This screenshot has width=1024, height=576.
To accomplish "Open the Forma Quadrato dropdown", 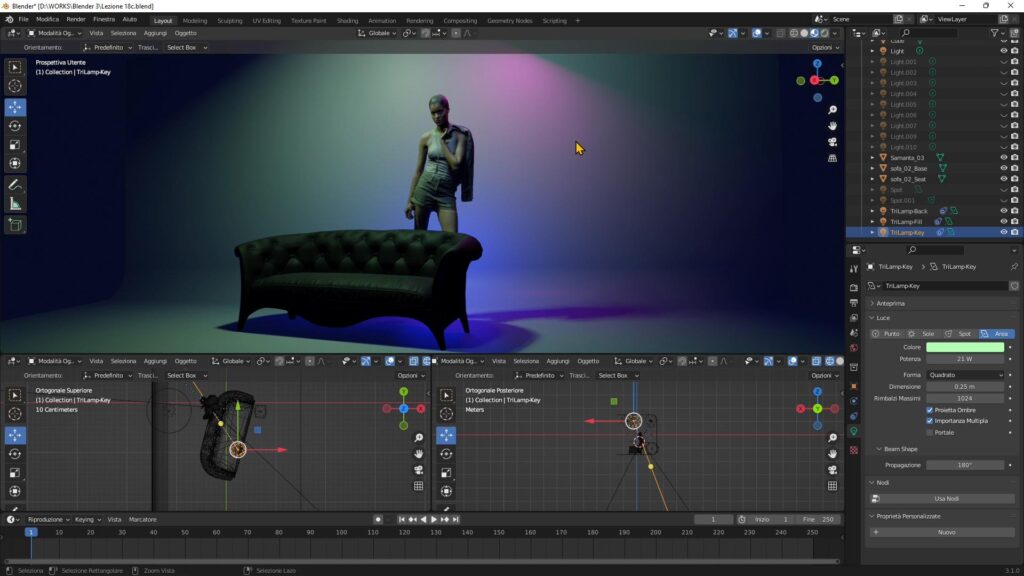I will click(x=965, y=375).
